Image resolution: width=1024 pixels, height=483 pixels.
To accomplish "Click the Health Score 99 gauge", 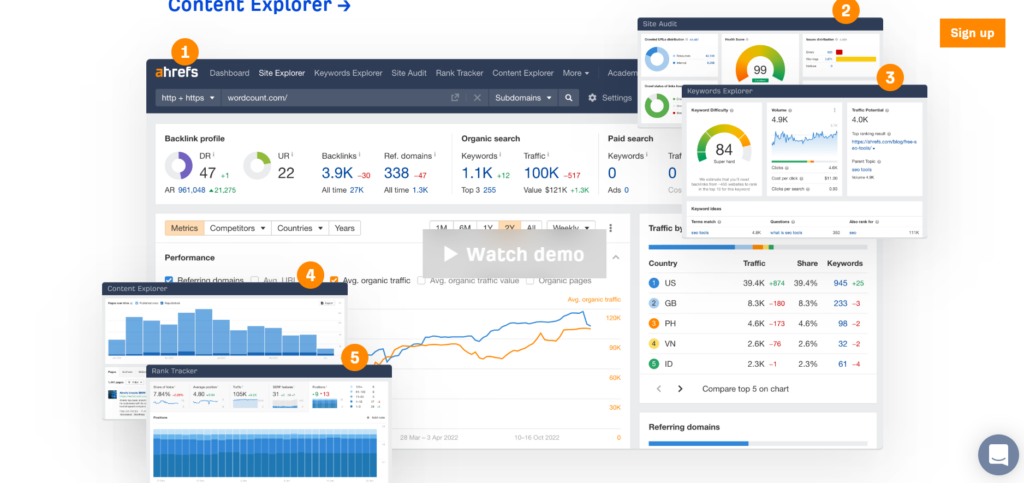I will tap(760, 64).
